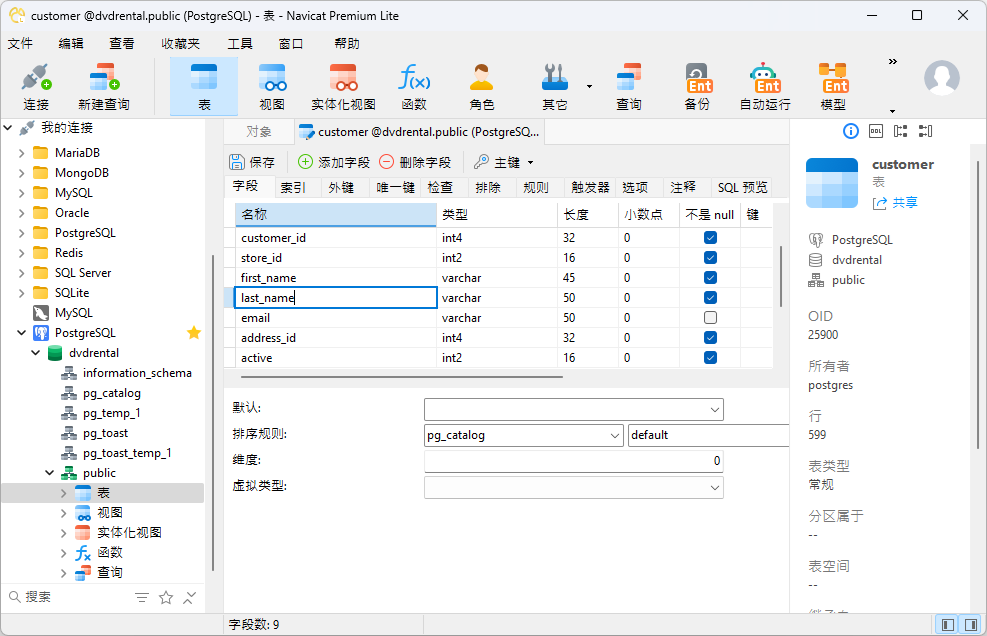Click the 新建查询 new query icon
Image resolution: width=987 pixels, height=636 pixels.
(104, 87)
